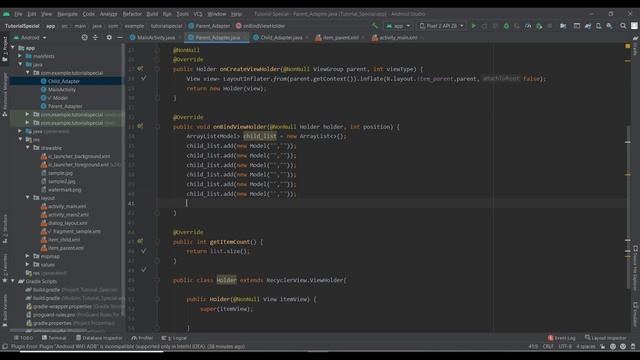Click the override gutter icon beside getItemCount
Viewport: 640px width, 360px height.
pyautogui.click(x=140, y=242)
